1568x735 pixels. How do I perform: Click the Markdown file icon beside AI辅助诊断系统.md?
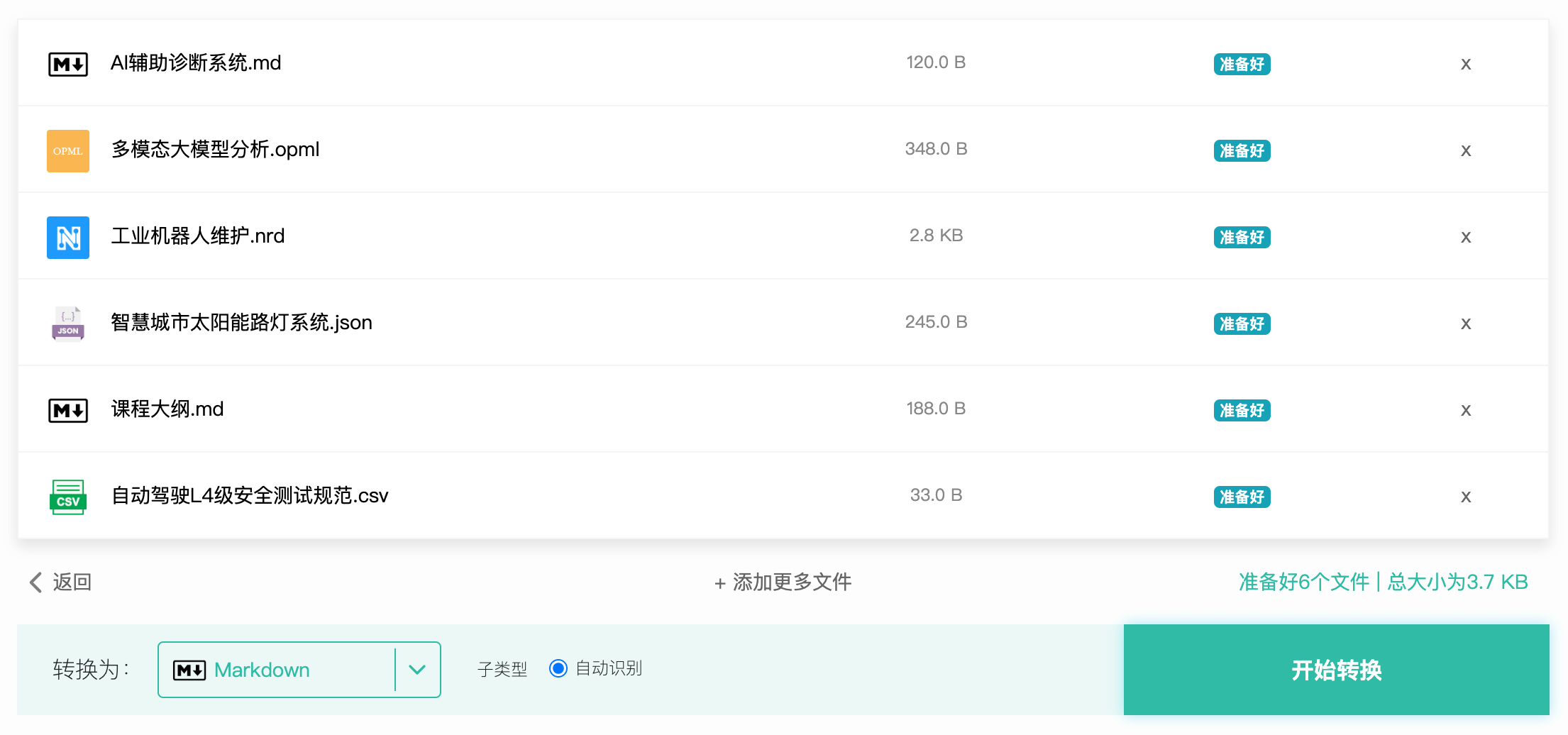tap(67, 63)
